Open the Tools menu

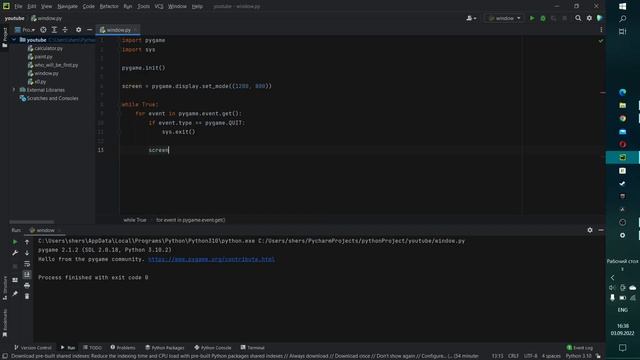pyautogui.click(x=143, y=7)
